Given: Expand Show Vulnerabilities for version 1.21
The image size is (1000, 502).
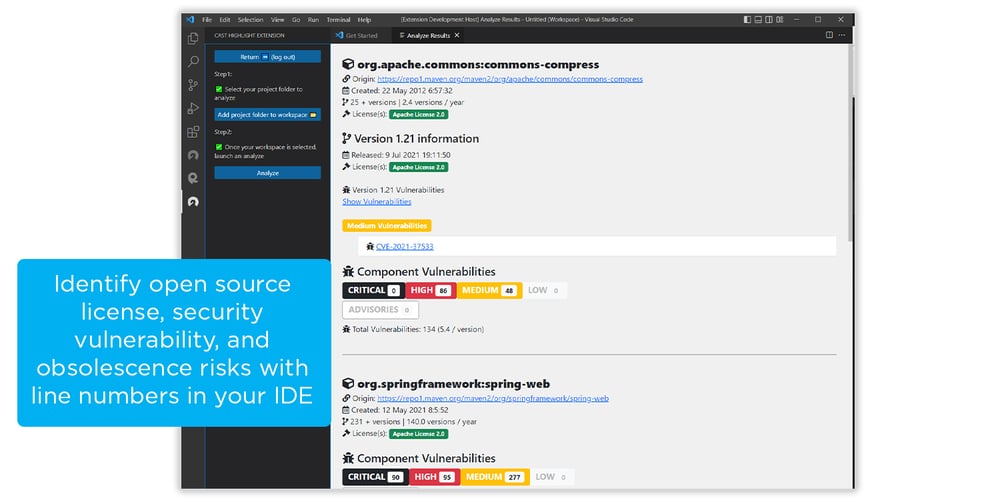Looking at the screenshot, I should [x=376, y=201].
